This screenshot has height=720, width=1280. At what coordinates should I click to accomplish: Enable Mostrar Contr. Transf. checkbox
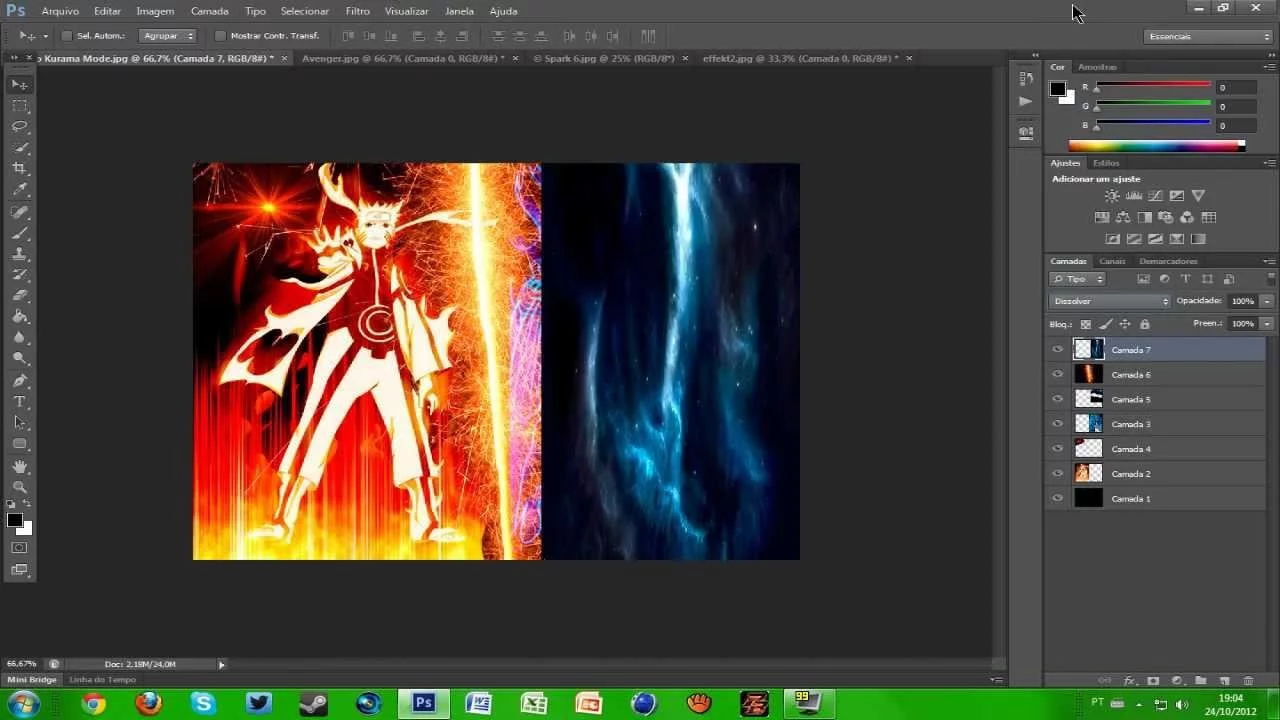click(220, 36)
